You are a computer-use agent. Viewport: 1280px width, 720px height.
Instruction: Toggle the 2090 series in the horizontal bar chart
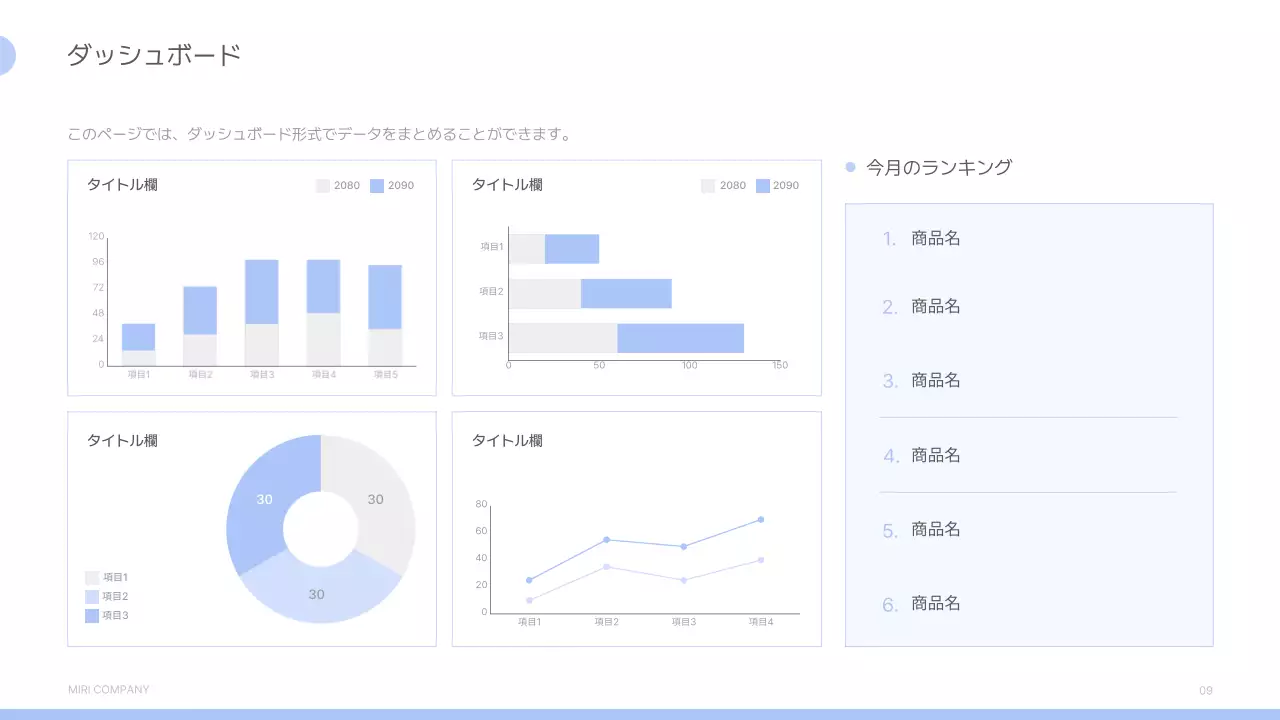[x=763, y=185]
